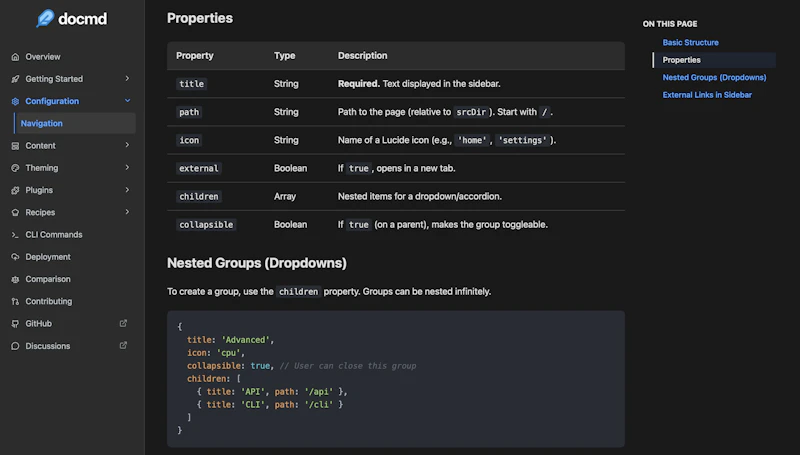Click the external link icon beside GitHub

point(123,323)
